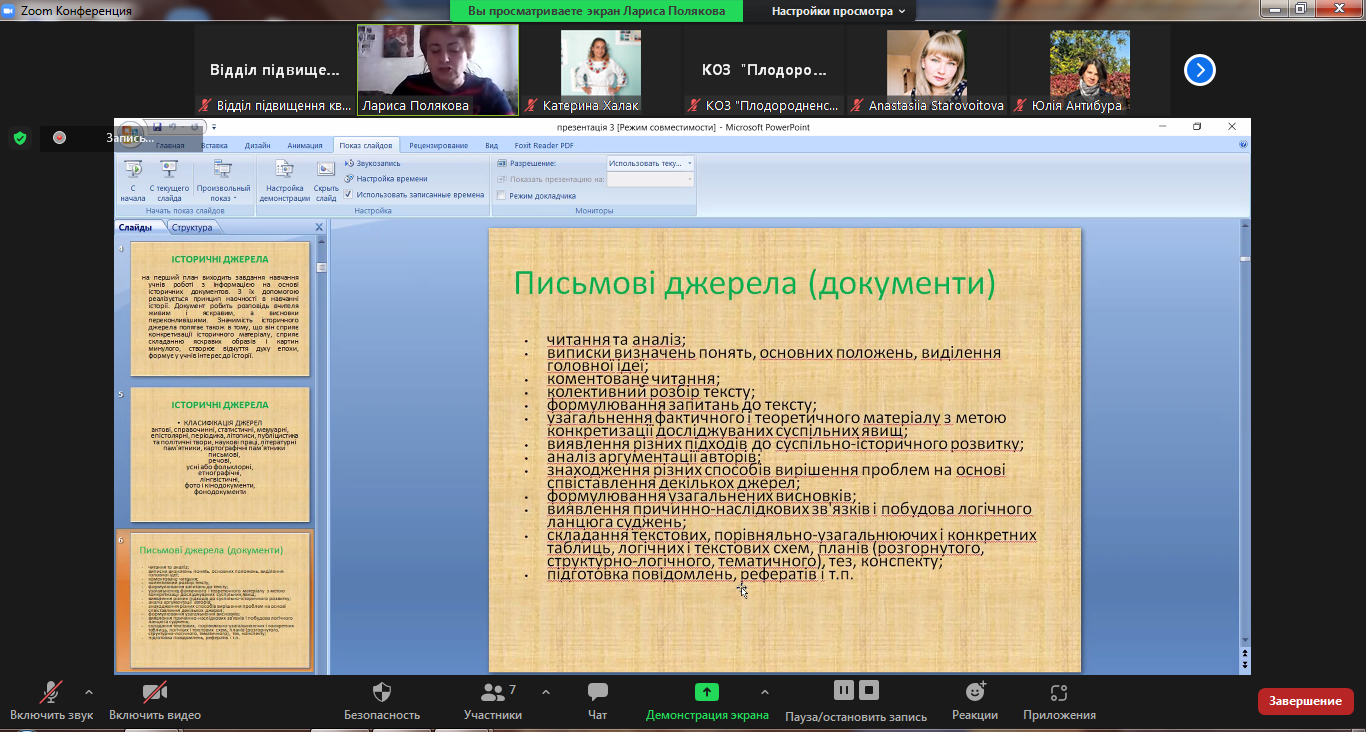Select the slide 5 thumbnail КЛАСИФІКАЦІЯ ДЖЕРЕЛ
The width and height of the screenshot is (1366, 732).
(220, 455)
